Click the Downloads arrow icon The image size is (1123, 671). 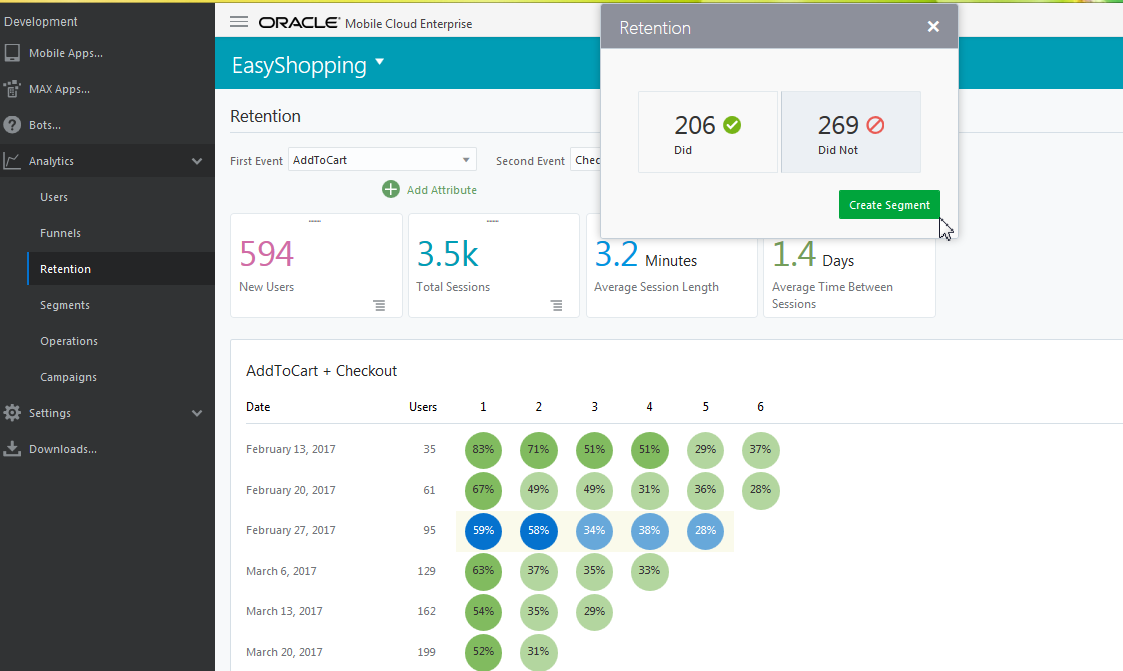coord(12,448)
